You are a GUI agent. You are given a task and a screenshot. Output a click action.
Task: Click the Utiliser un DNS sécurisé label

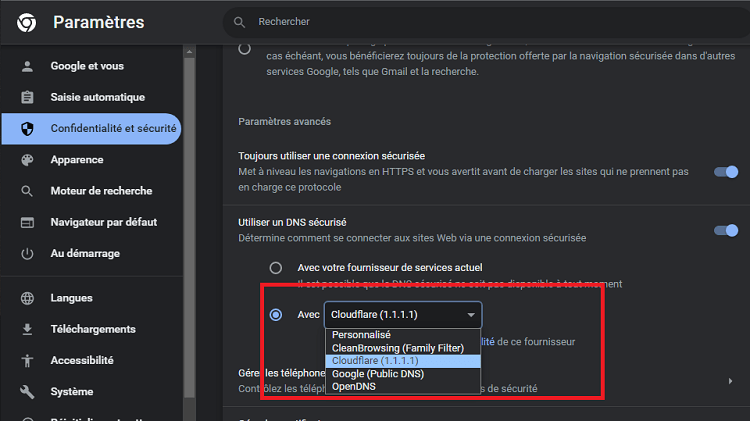click(x=292, y=222)
